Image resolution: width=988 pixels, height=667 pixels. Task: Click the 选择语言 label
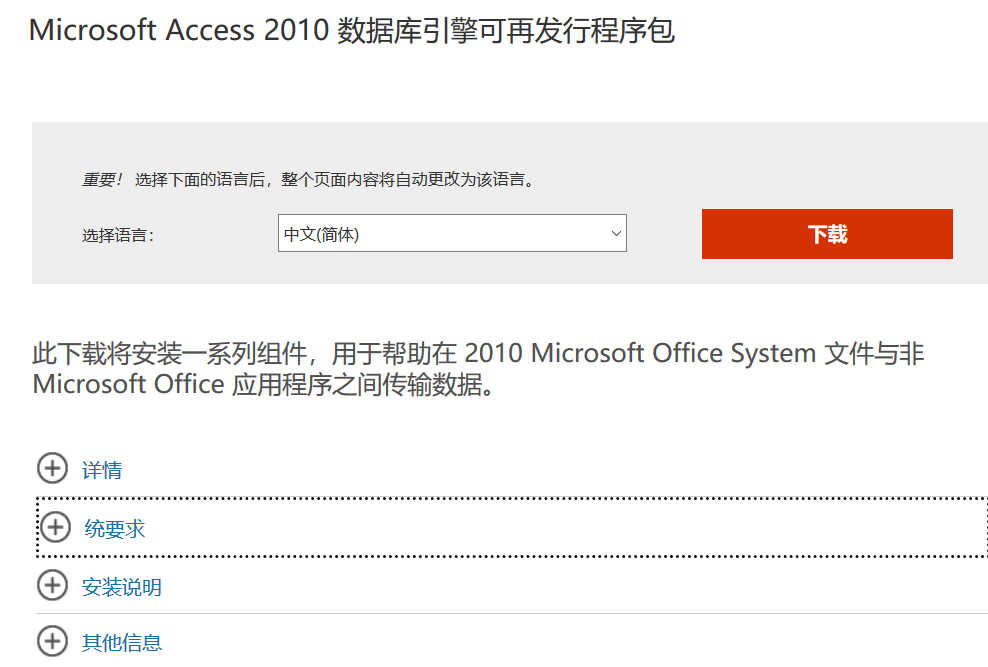pos(118,236)
